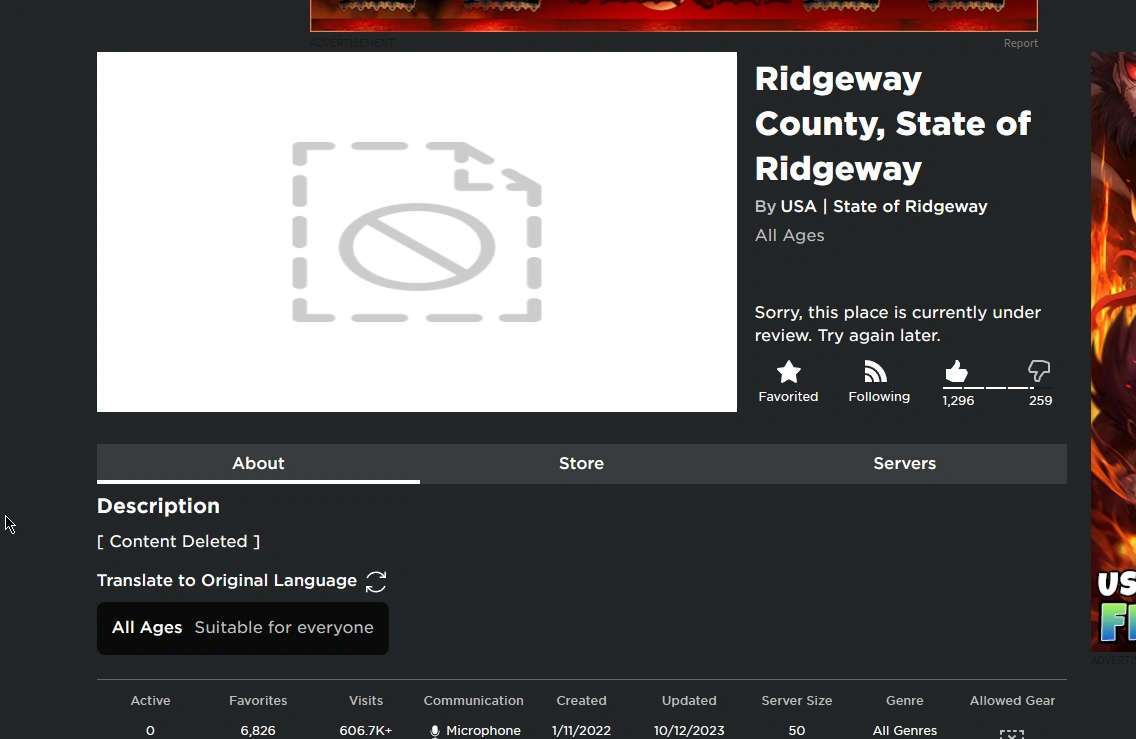The width and height of the screenshot is (1136, 739).
Task: Open creator page USA | State of Ridgeway
Action: point(885,206)
